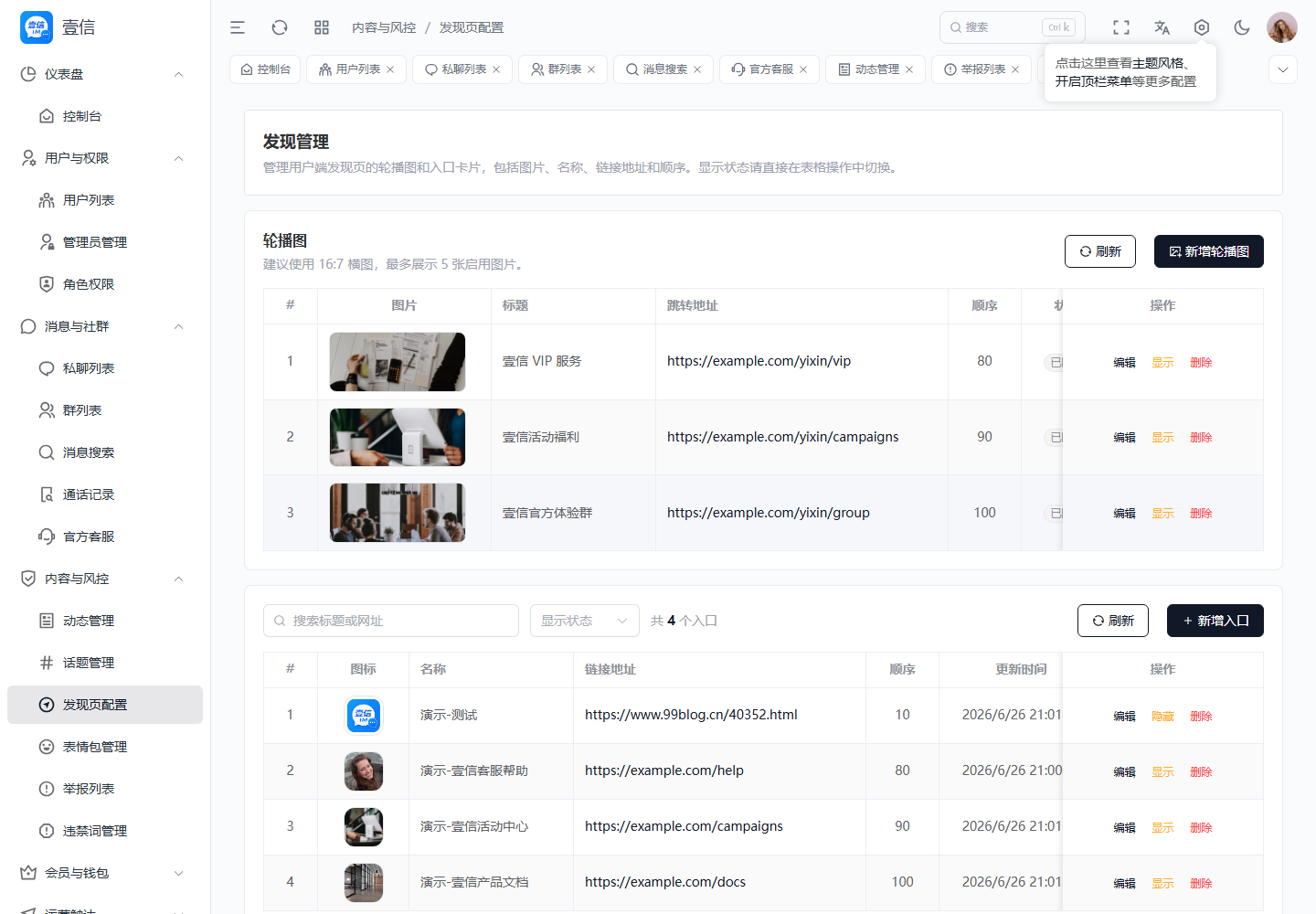Open 举报列表 in the sidebar
Screen dimensions: 1316x914
coord(105,789)
